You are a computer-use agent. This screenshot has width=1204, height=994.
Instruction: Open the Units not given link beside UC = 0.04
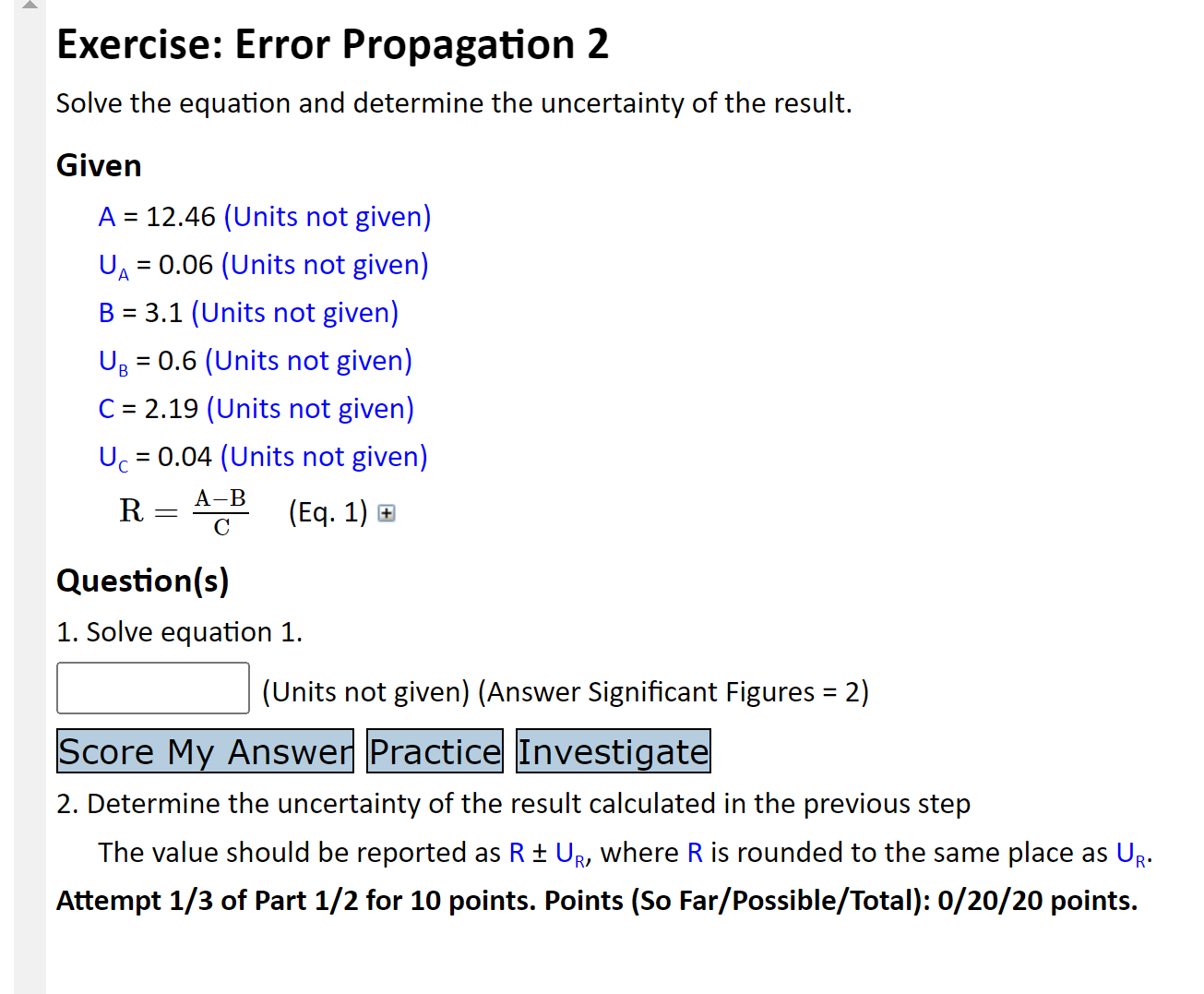[323, 456]
